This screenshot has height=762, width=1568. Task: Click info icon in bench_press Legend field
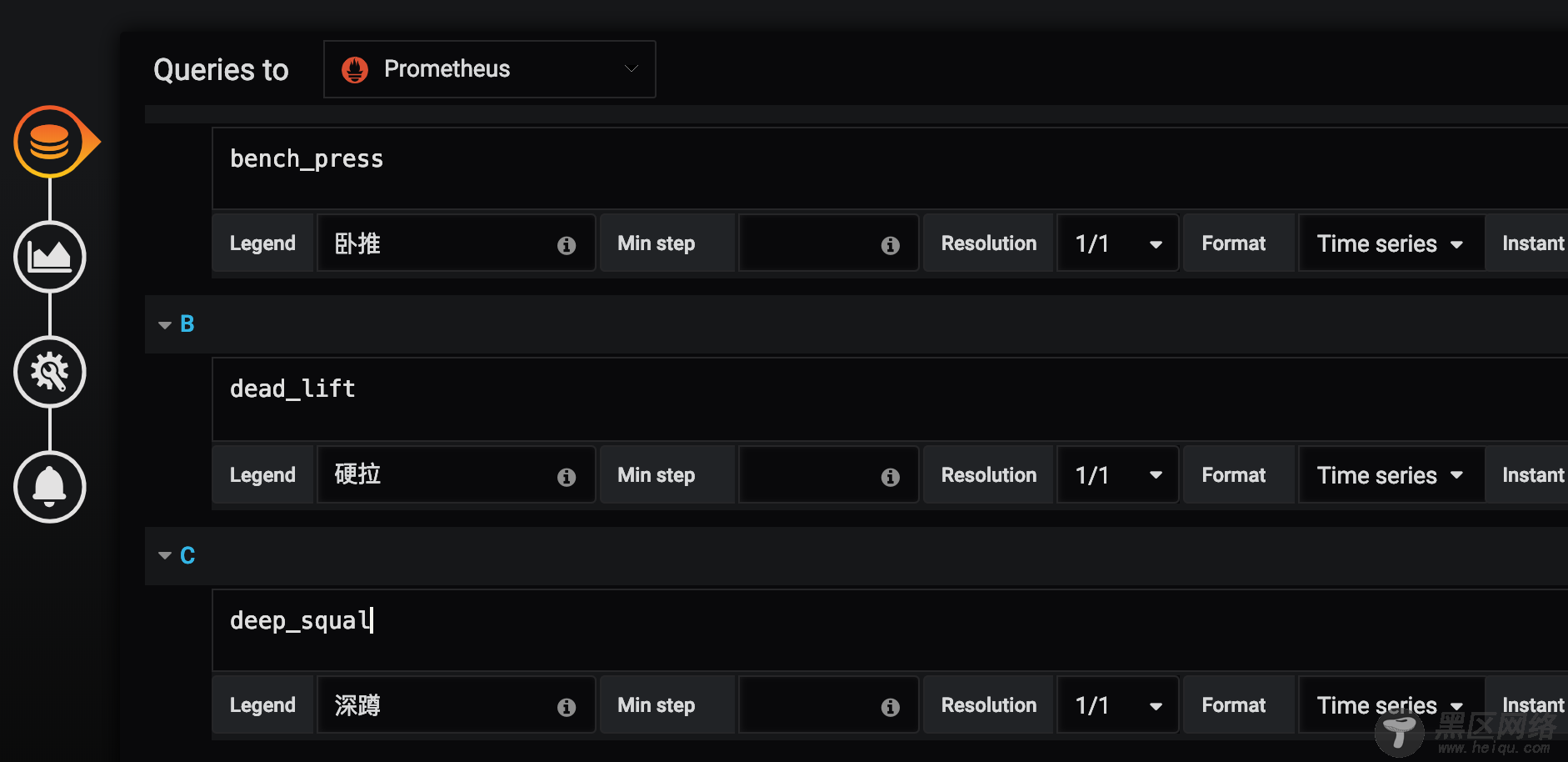pos(567,245)
